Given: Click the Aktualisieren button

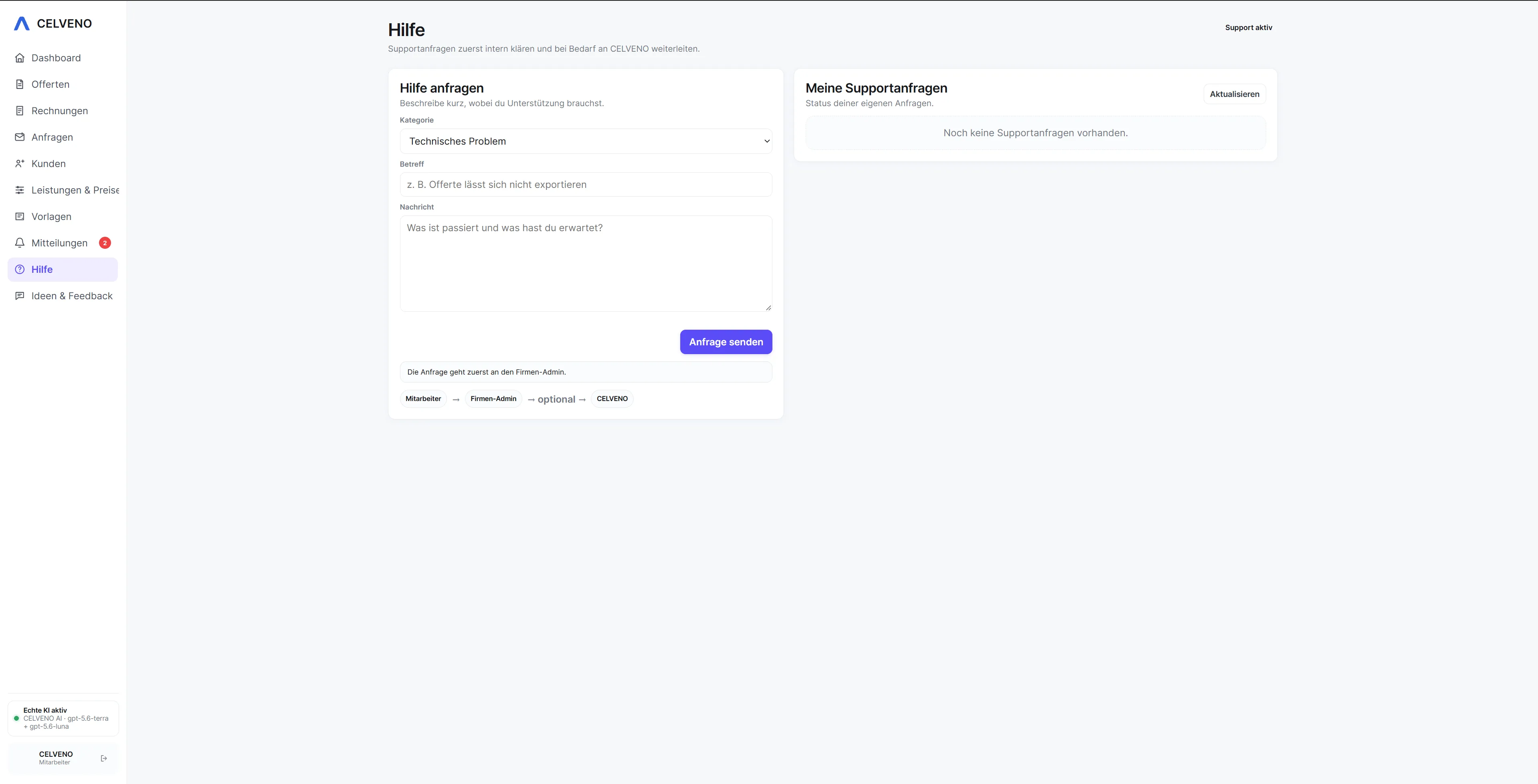Looking at the screenshot, I should (1235, 94).
